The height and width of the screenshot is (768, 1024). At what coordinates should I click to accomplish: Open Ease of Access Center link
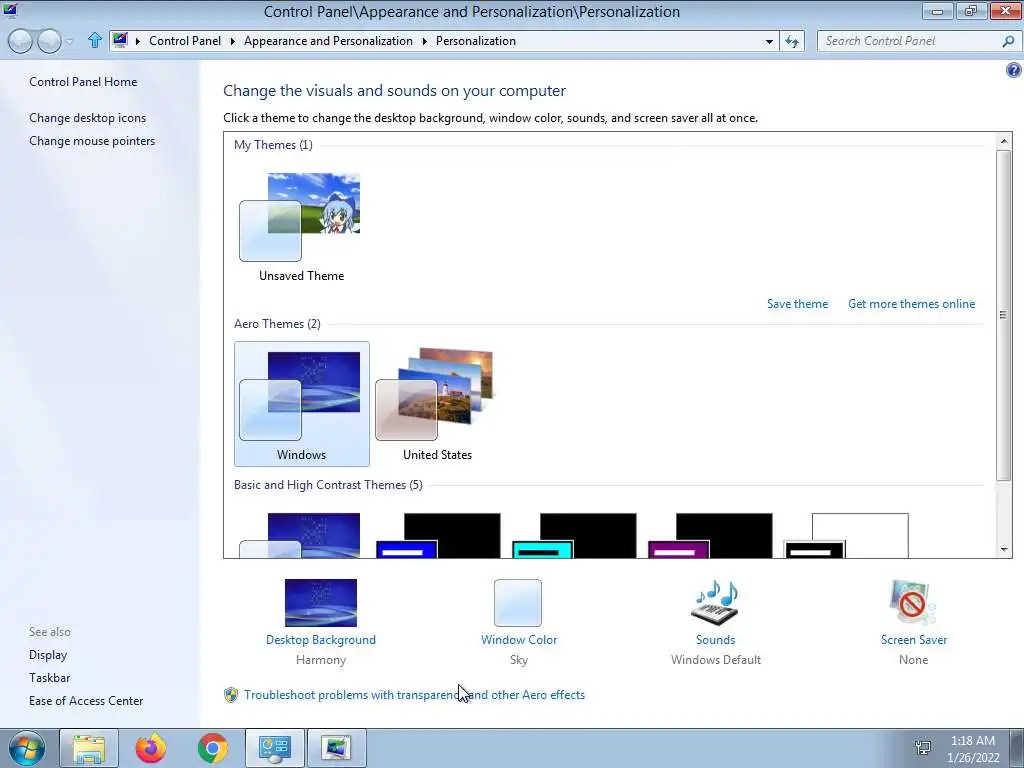click(86, 701)
